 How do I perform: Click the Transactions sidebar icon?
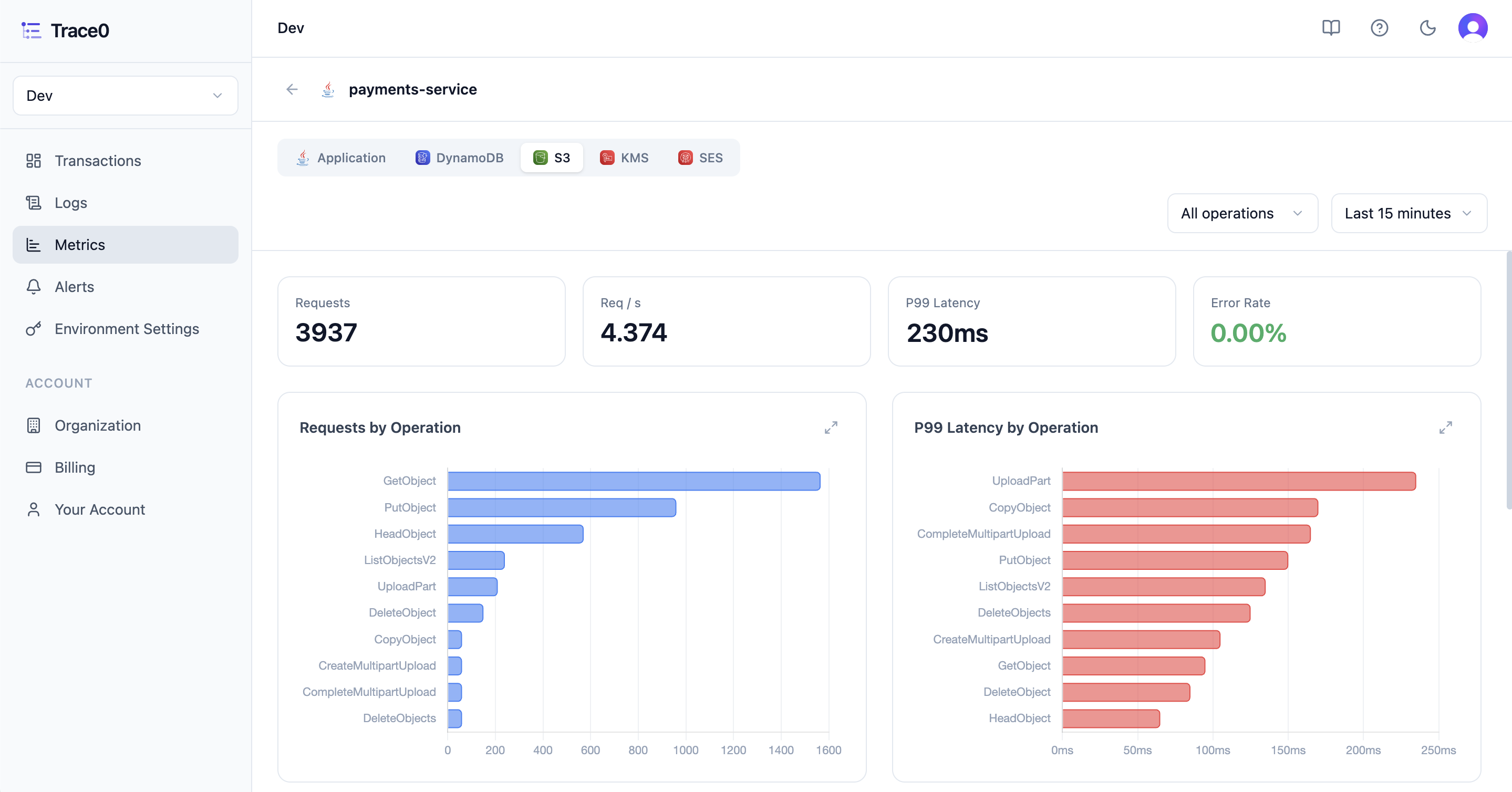pyautogui.click(x=34, y=161)
